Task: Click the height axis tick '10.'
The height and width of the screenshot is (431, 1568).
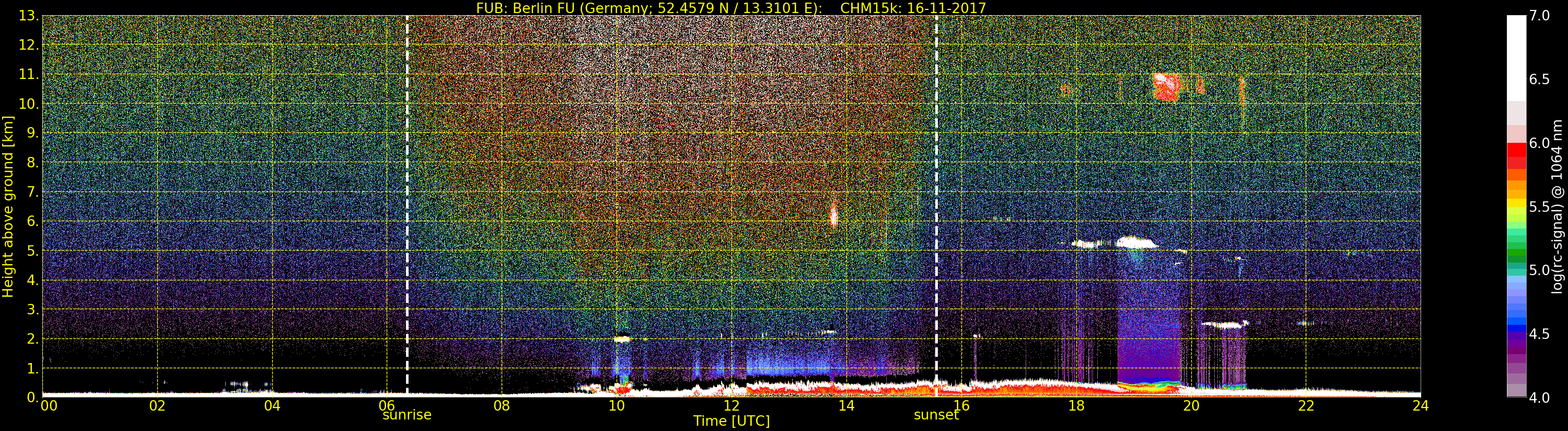Action: [x=29, y=104]
